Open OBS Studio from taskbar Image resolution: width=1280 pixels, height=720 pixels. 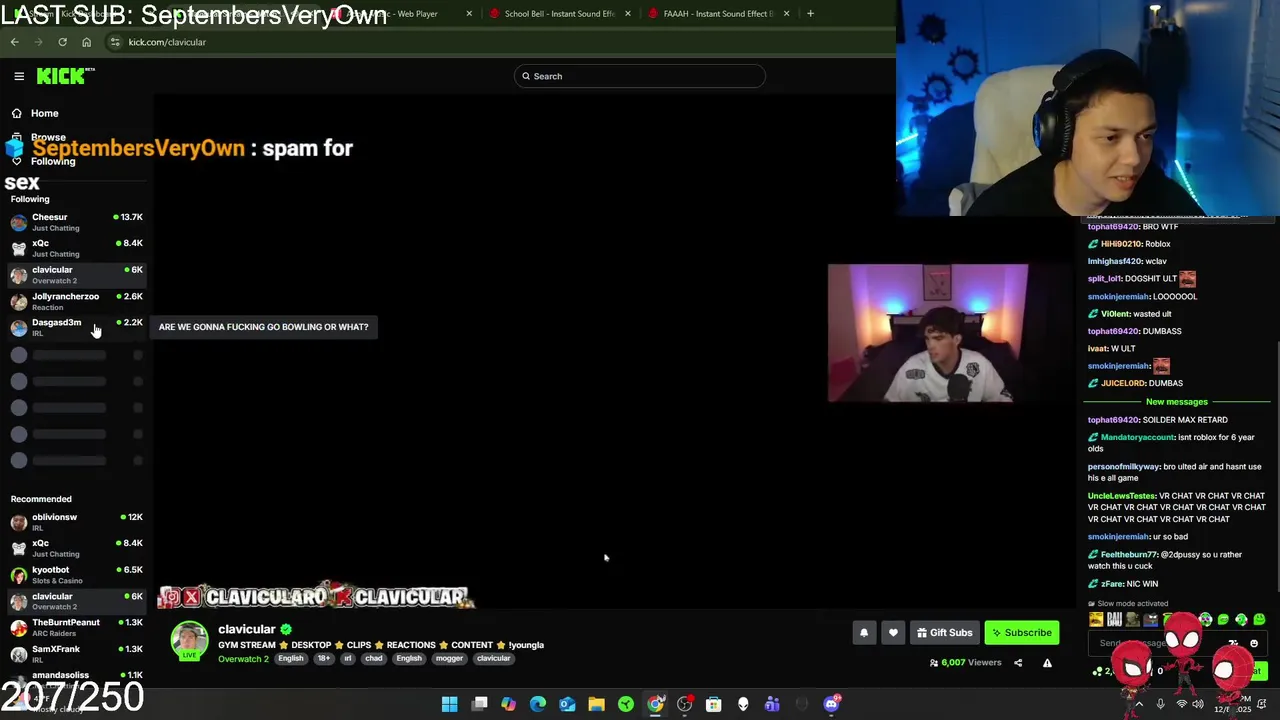pos(684,704)
